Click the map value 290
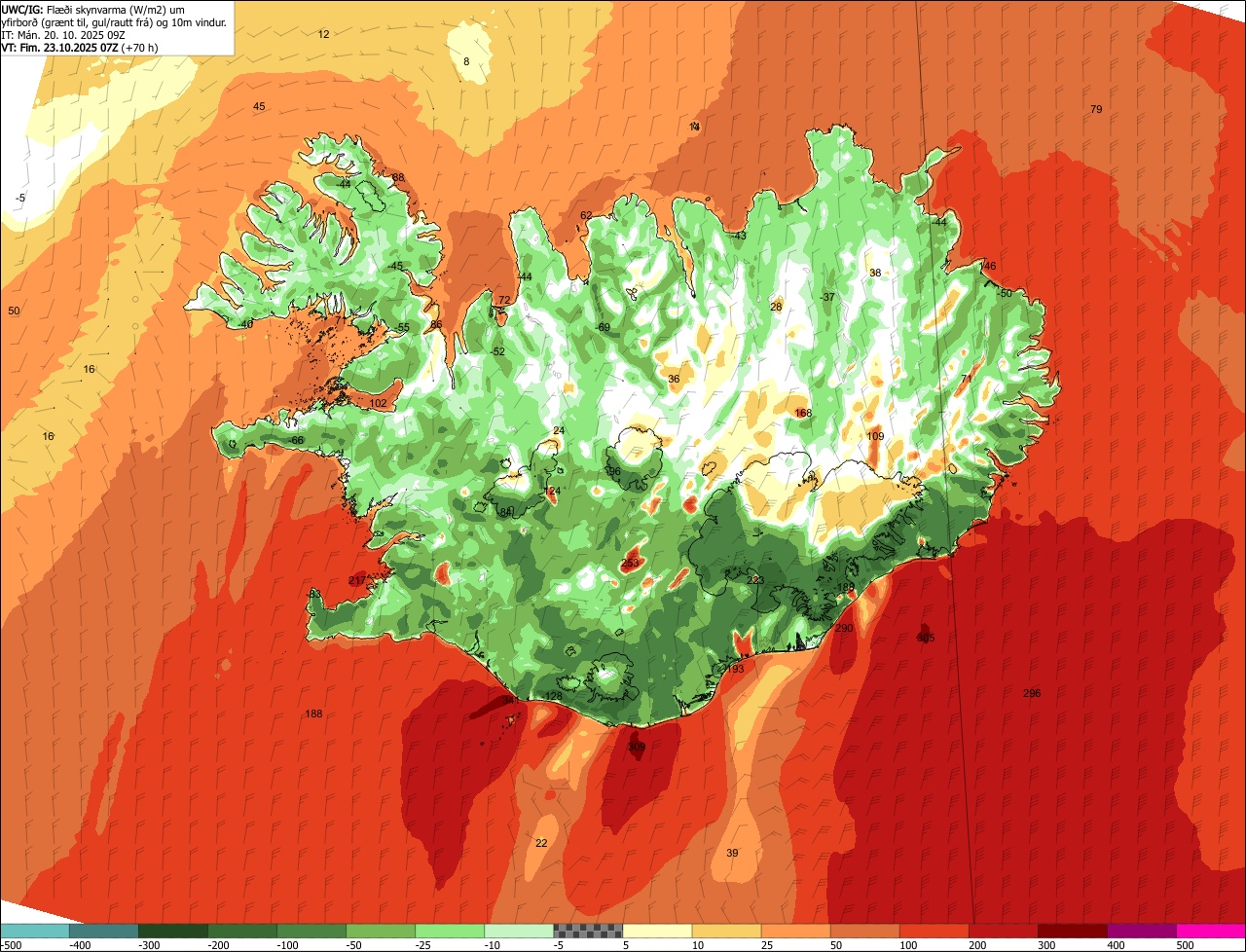Image resolution: width=1246 pixels, height=952 pixels. pos(844,628)
